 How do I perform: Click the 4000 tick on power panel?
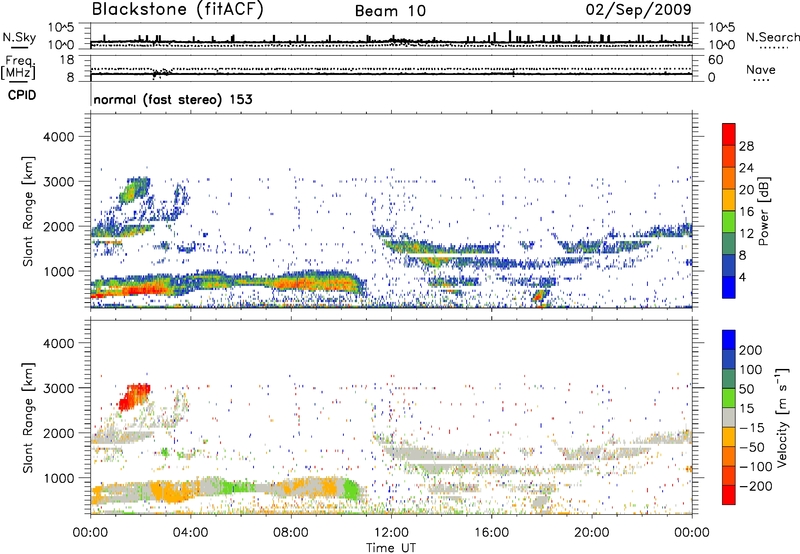(x=59, y=137)
